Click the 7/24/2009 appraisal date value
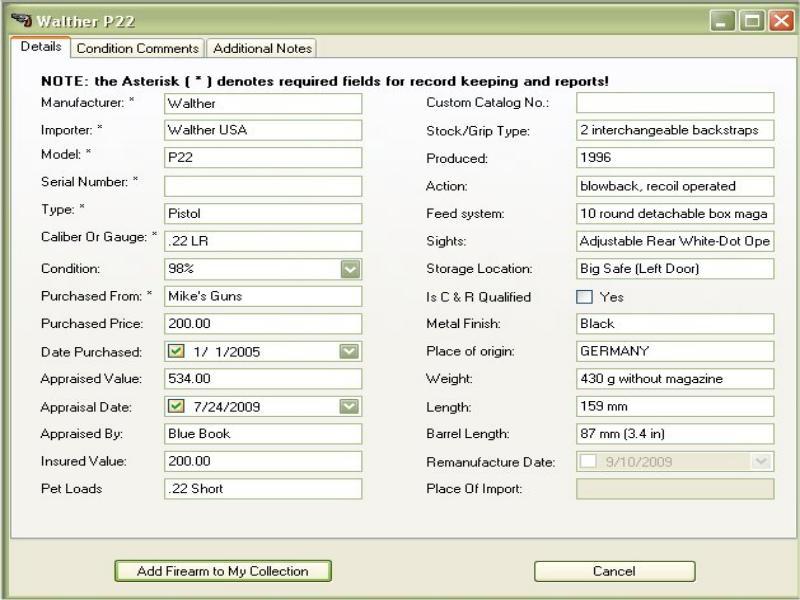The height and width of the screenshot is (600, 800). (x=227, y=407)
